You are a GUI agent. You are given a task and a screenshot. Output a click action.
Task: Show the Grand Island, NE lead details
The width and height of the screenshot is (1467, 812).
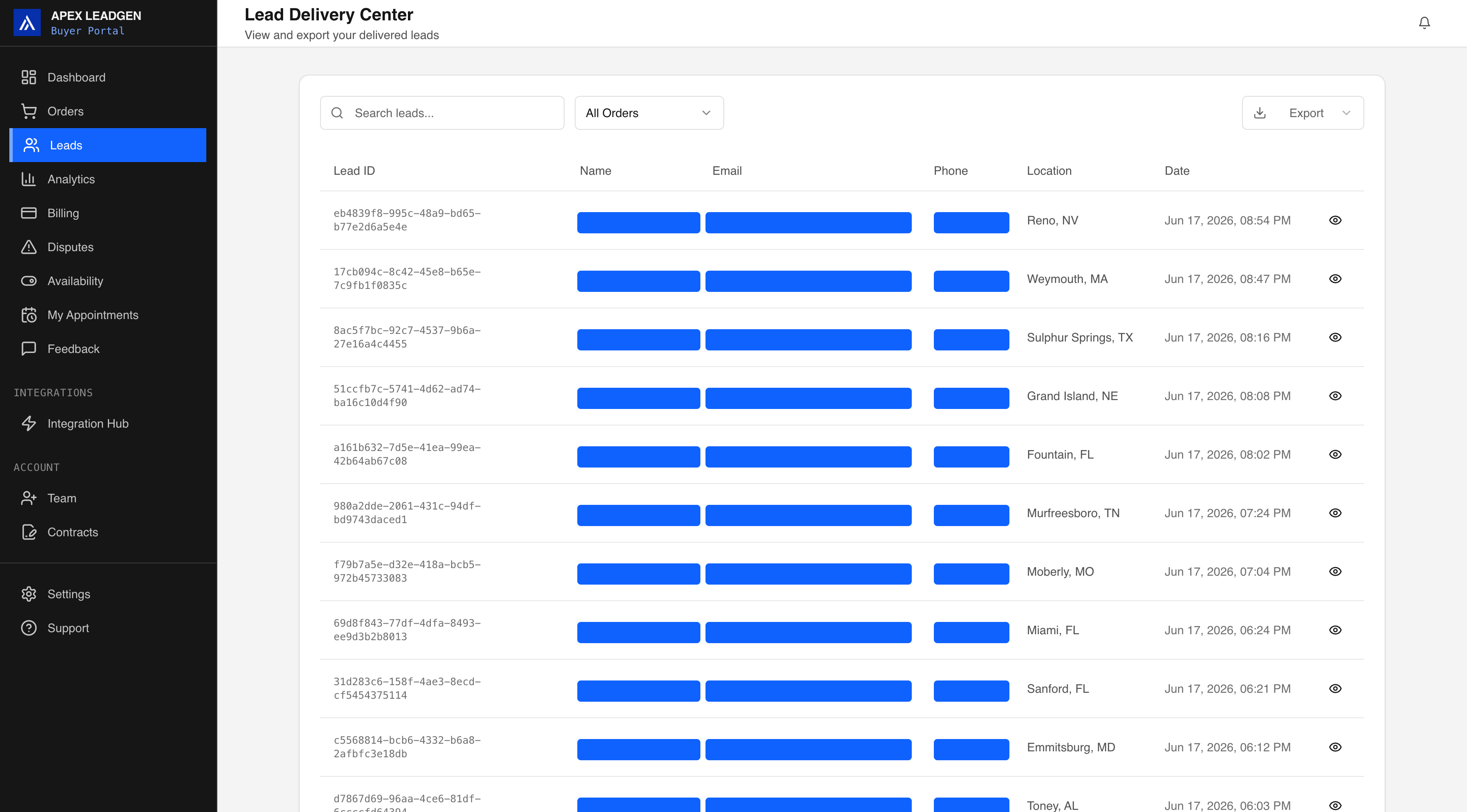coord(1335,396)
